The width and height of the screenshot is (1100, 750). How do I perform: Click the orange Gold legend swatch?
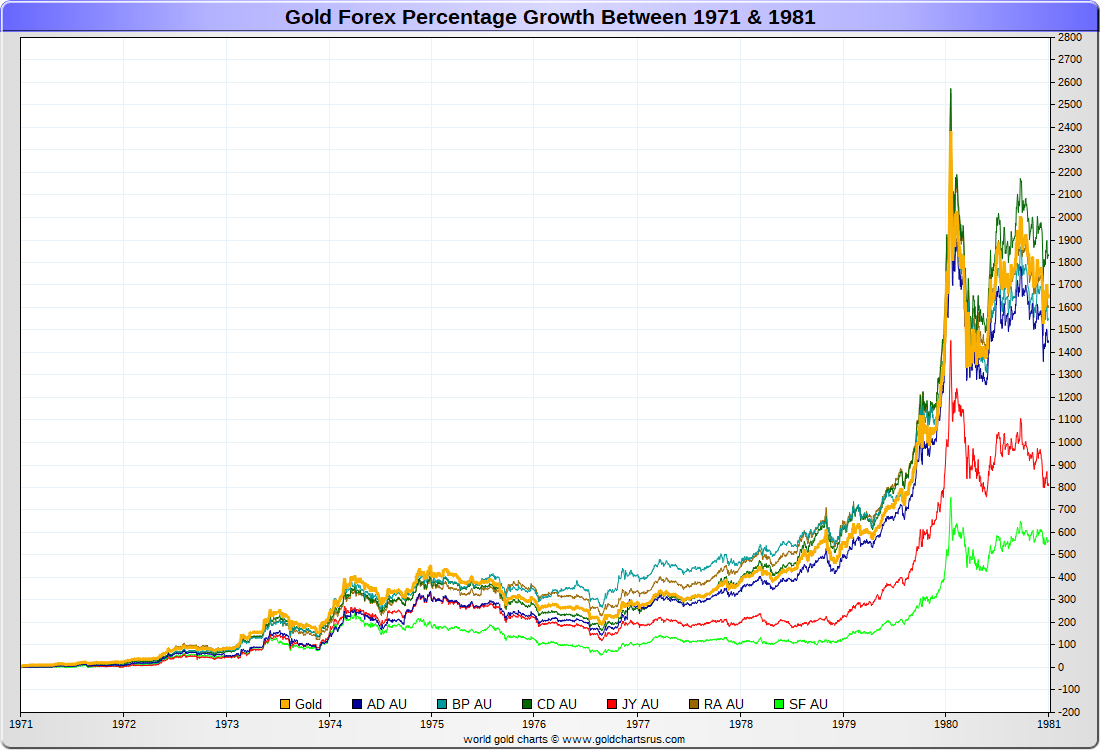tap(285, 704)
